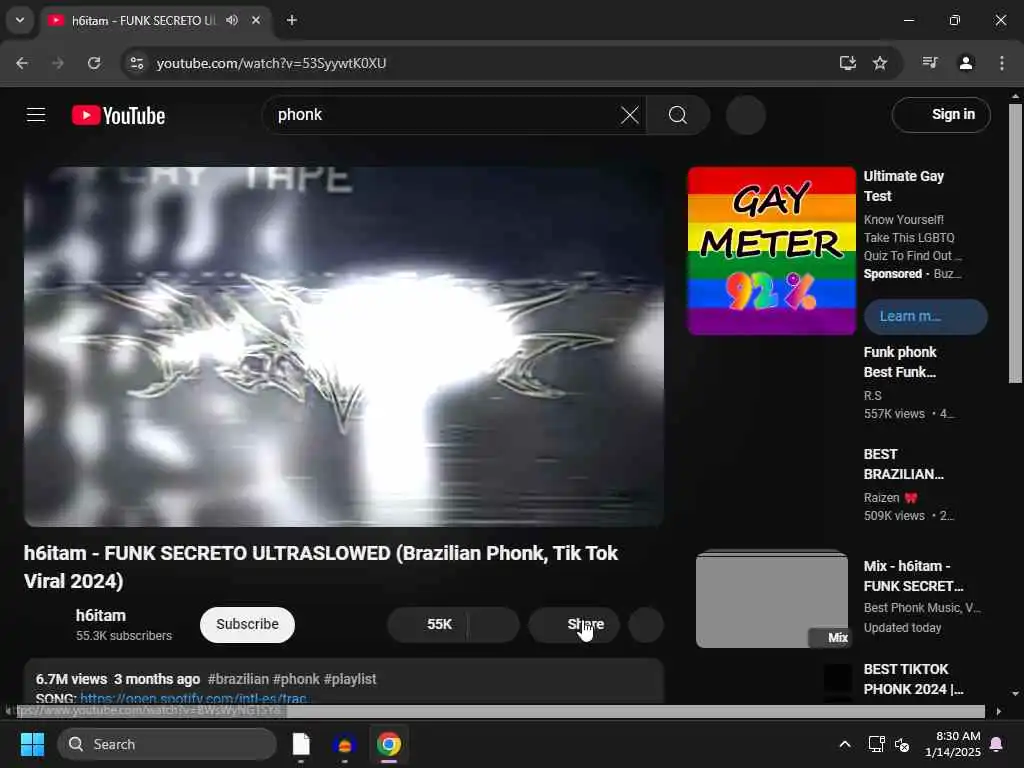Screen dimensions: 1024x768
Task: Clear the search box with the X
Action: 630,116
